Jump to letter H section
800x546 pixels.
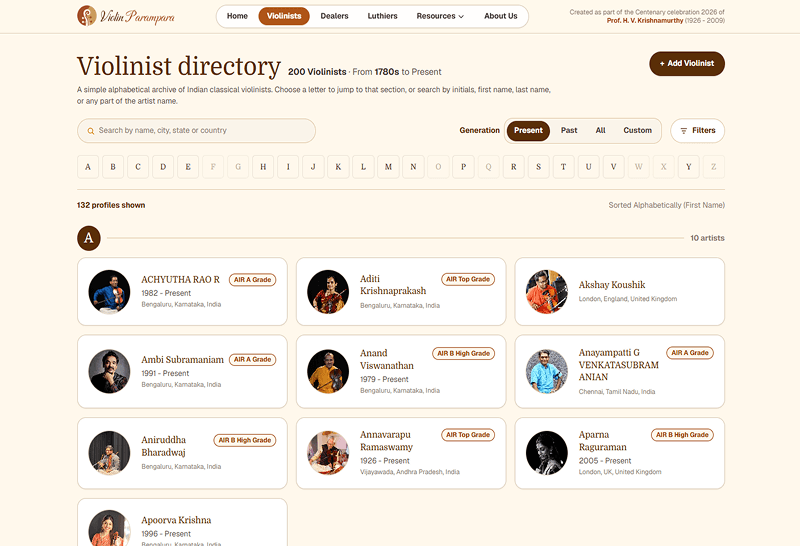tap(263, 167)
